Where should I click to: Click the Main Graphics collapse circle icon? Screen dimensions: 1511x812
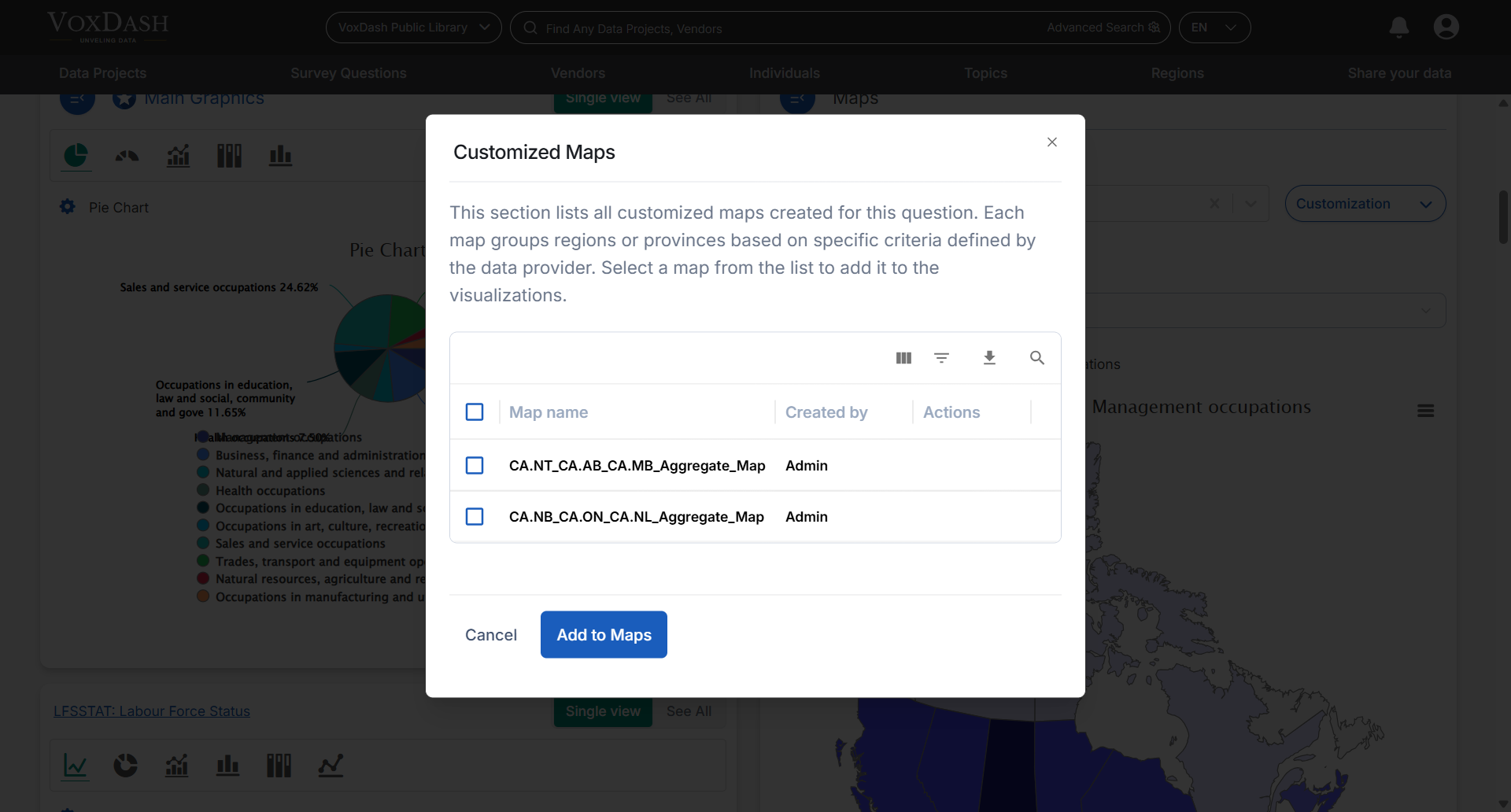click(x=77, y=102)
